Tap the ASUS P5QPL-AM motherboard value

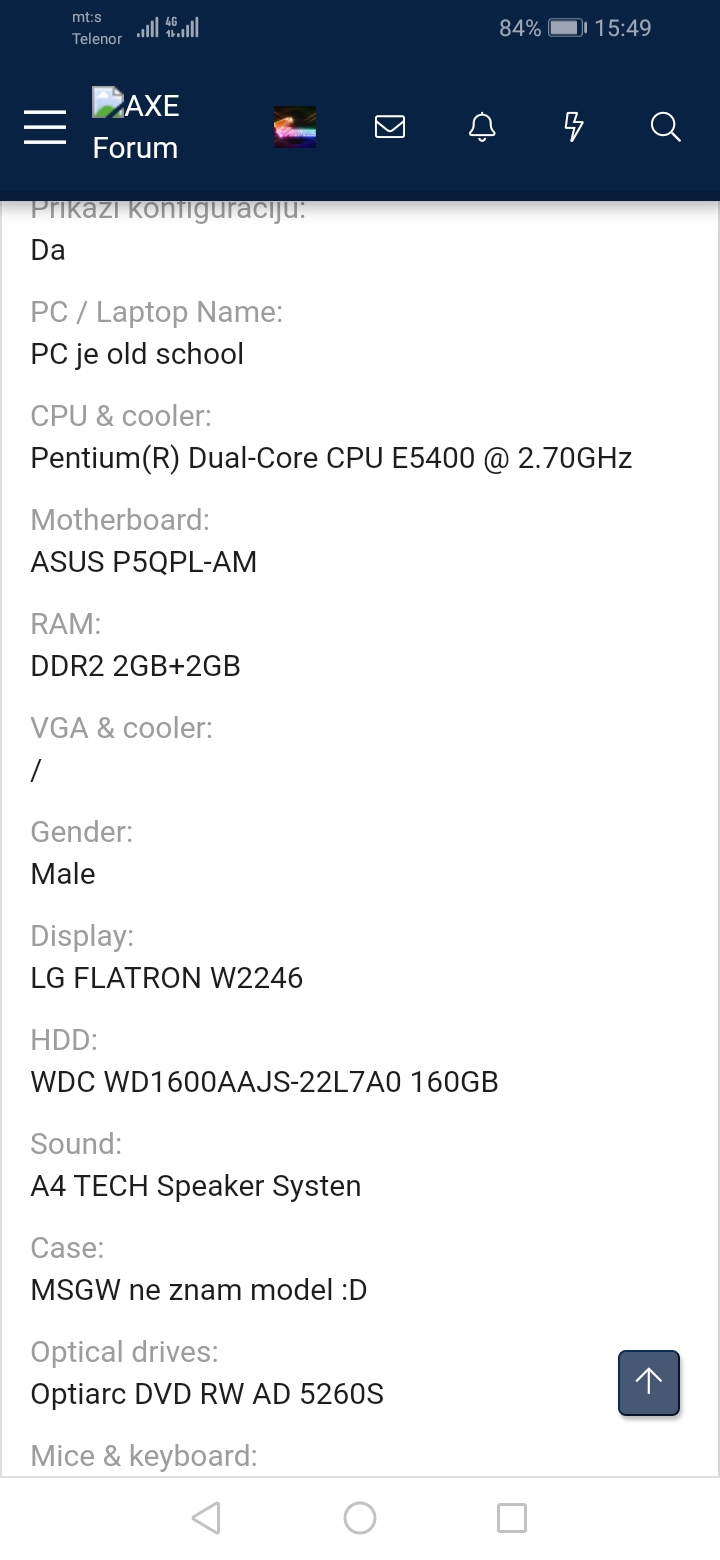click(x=144, y=562)
